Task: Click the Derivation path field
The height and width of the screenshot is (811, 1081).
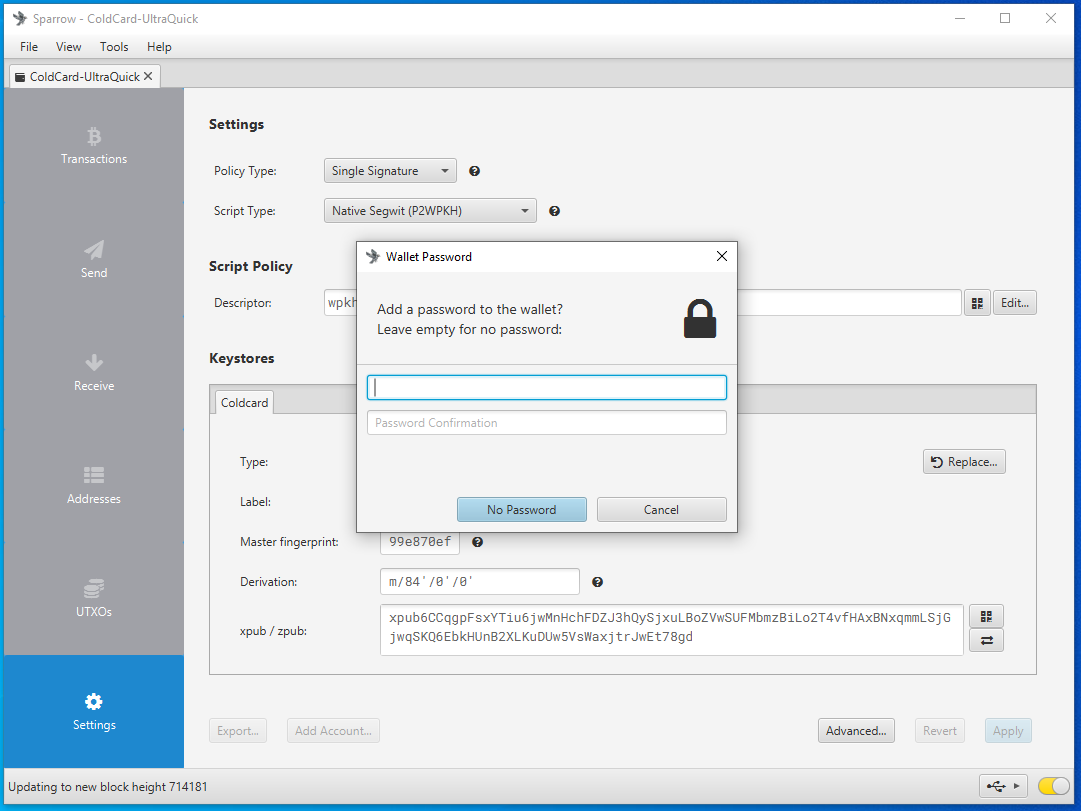Action: click(480, 582)
